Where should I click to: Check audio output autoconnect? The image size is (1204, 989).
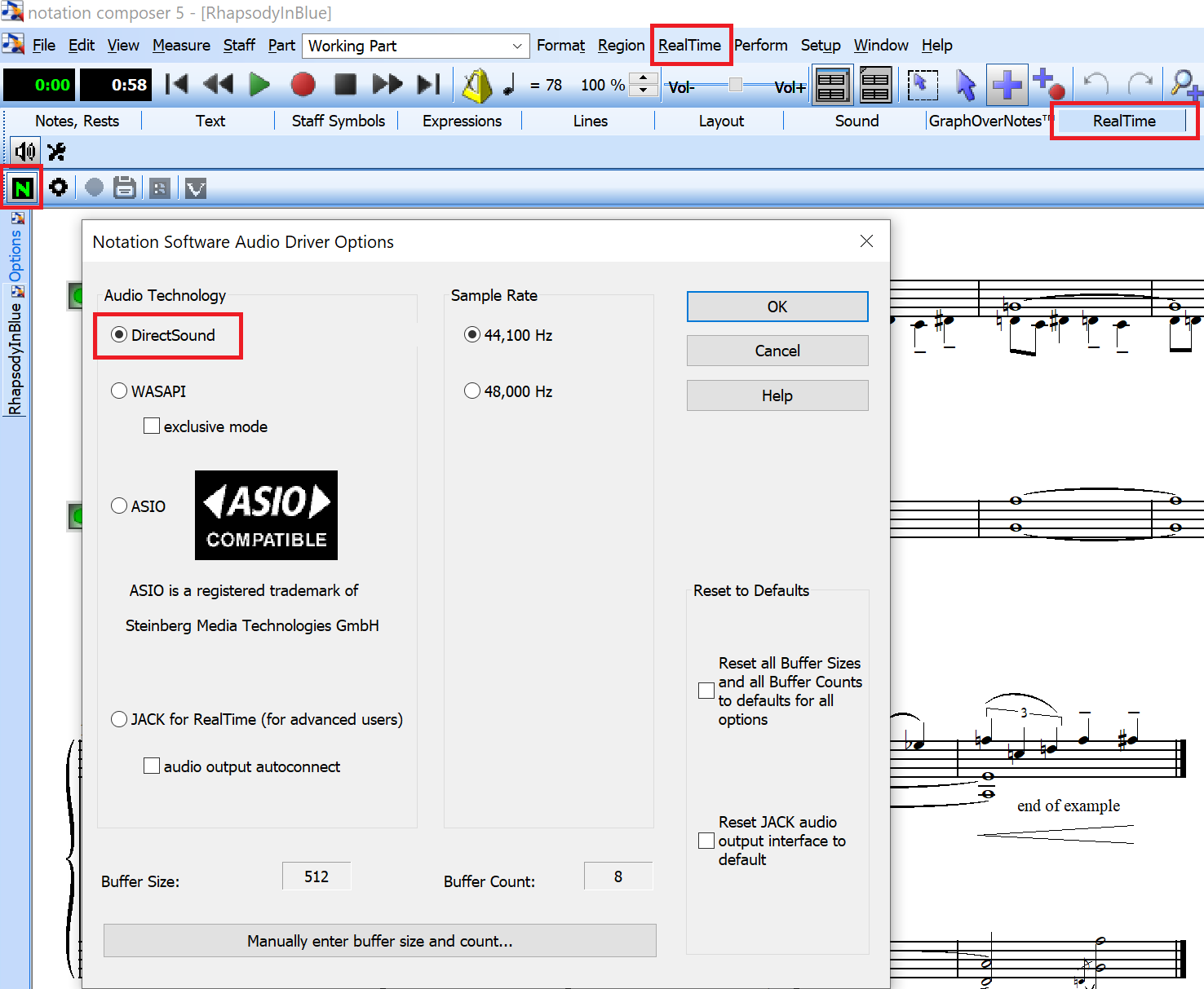pyautogui.click(x=152, y=766)
